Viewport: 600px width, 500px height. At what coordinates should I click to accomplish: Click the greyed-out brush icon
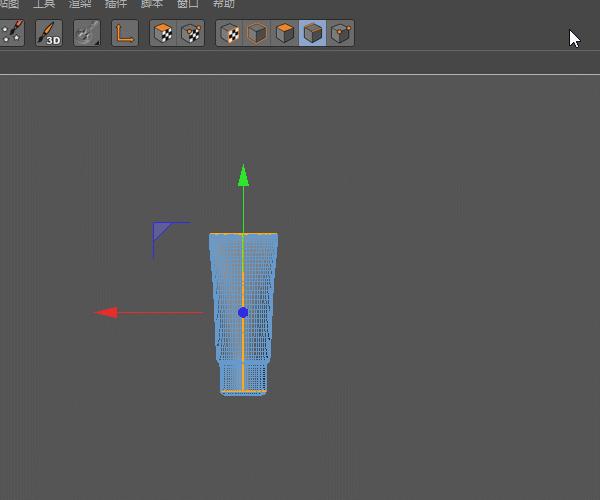pos(87,33)
